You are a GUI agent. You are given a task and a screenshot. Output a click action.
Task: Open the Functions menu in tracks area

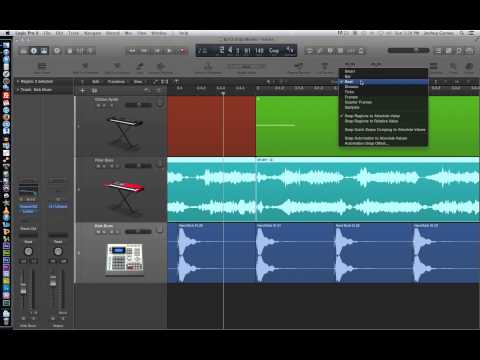coord(116,82)
